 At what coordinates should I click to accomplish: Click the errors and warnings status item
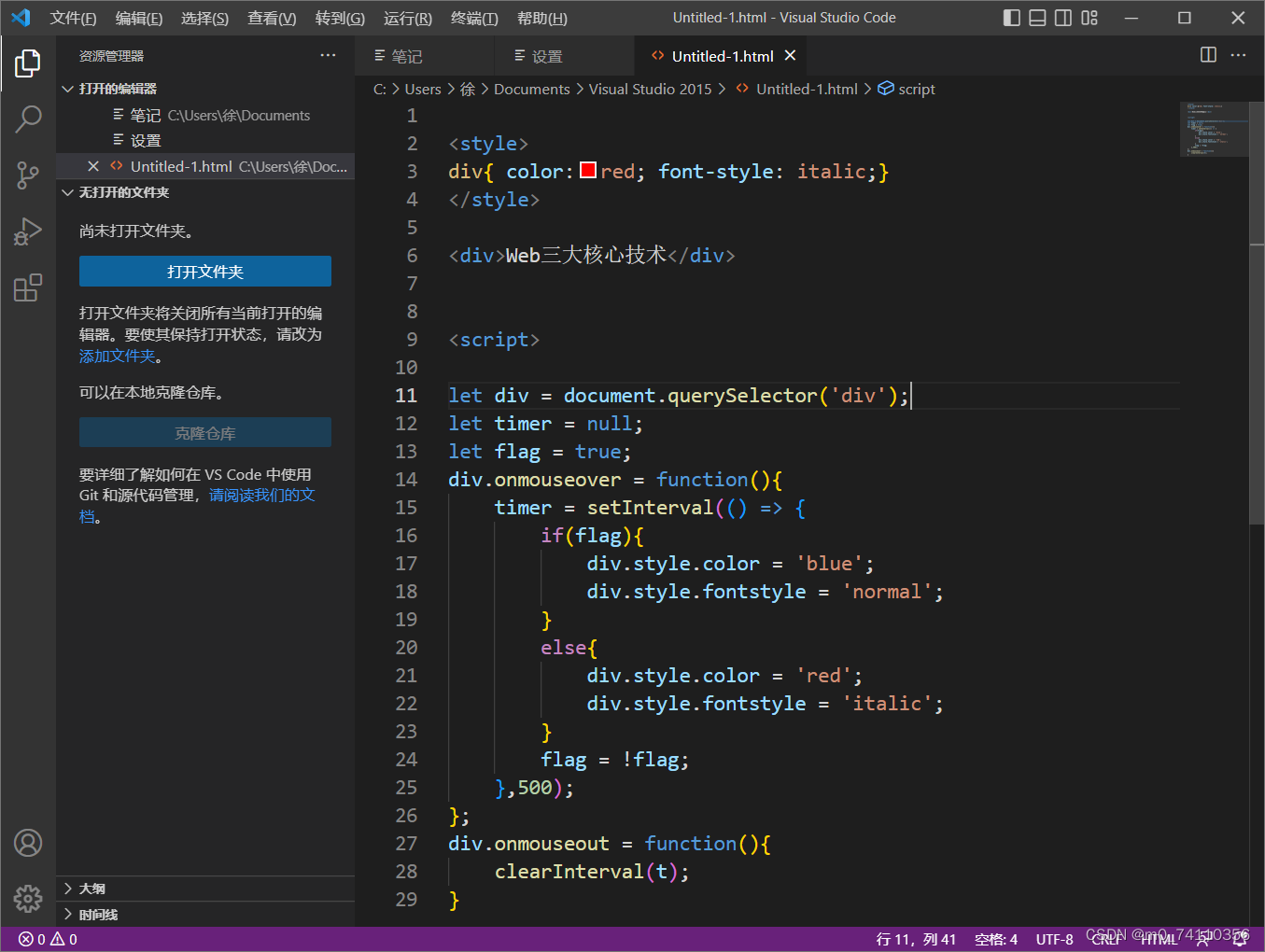coord(49,939)
